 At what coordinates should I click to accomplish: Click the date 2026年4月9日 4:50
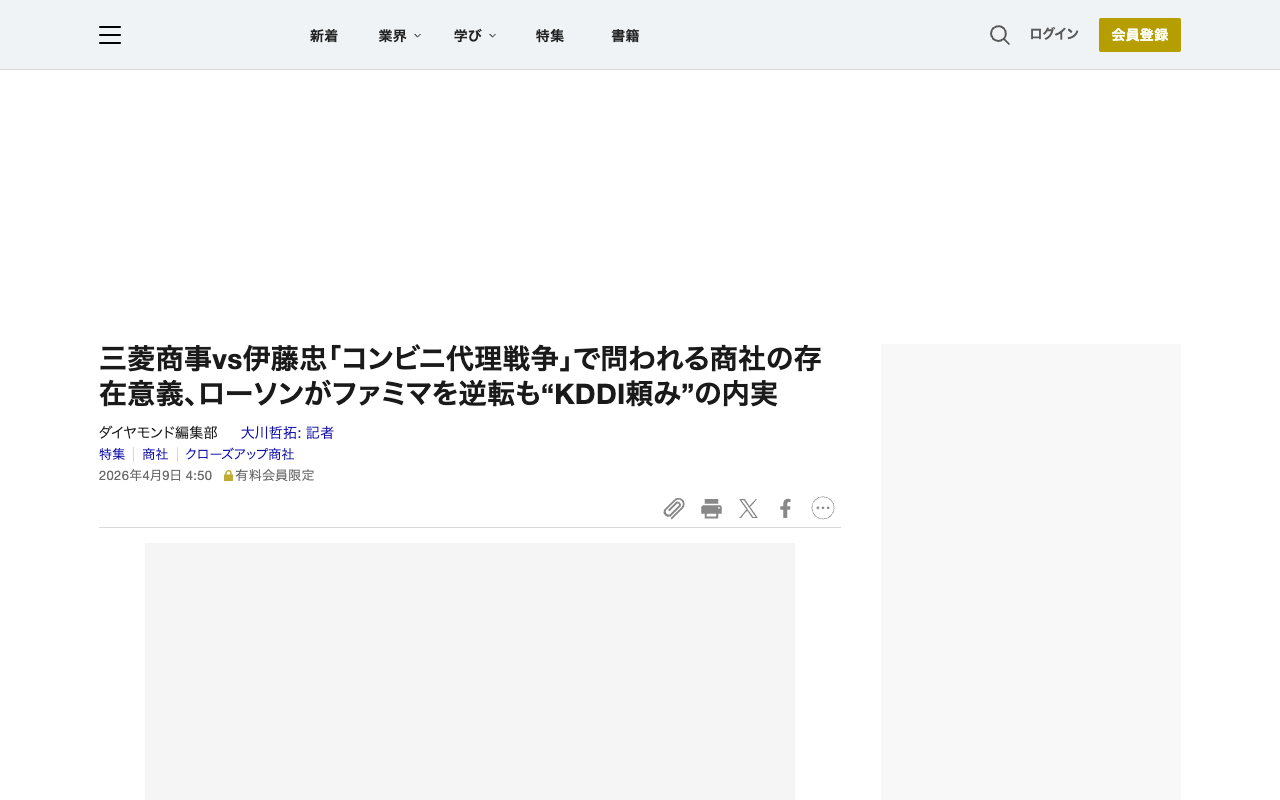(155, 476)
